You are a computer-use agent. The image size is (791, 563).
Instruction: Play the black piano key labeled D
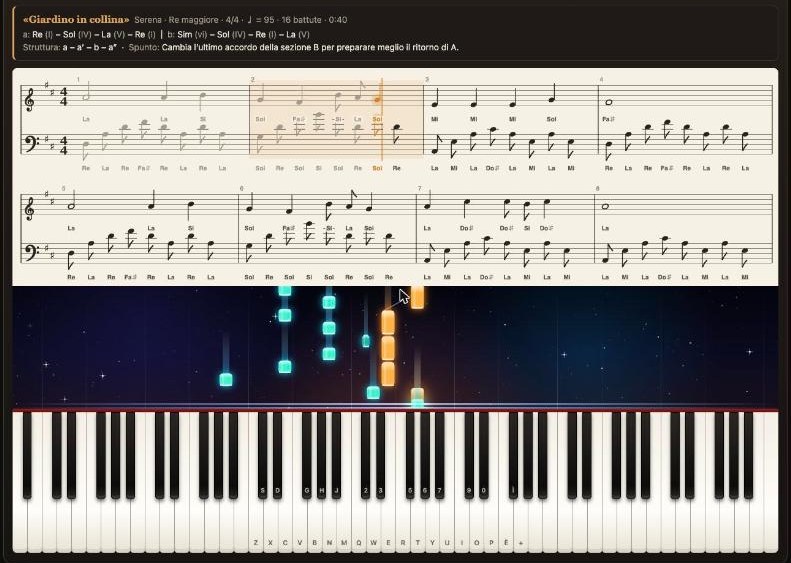point(277,455)
